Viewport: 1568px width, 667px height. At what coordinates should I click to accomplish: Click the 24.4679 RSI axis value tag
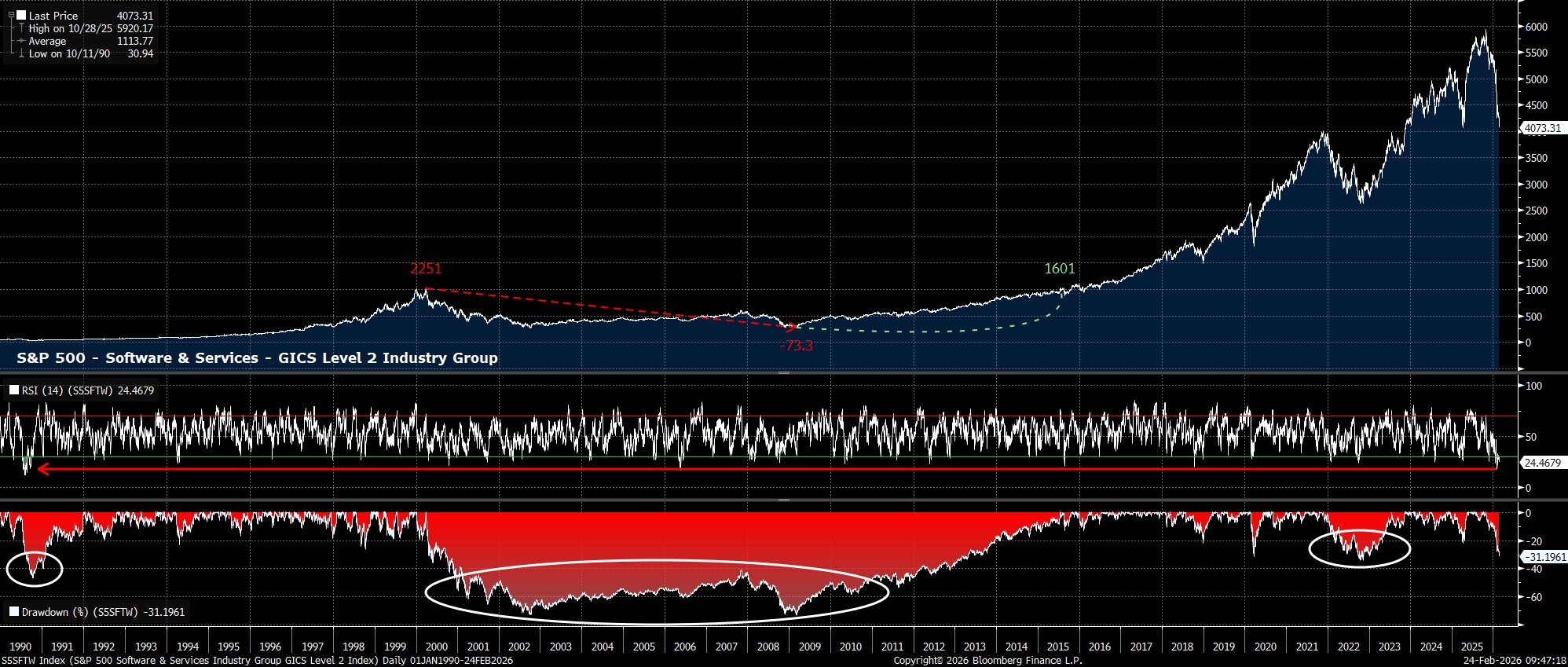click(1542, 463)
